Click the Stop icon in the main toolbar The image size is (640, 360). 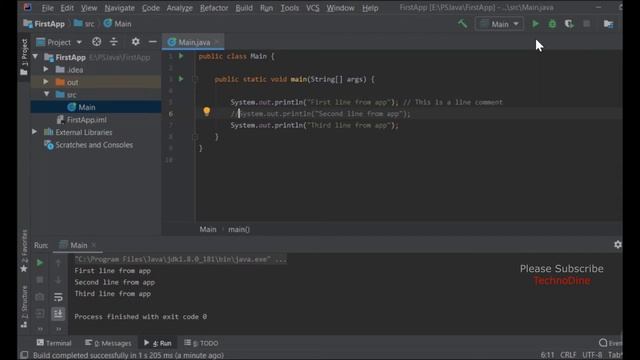pos(587,24)
